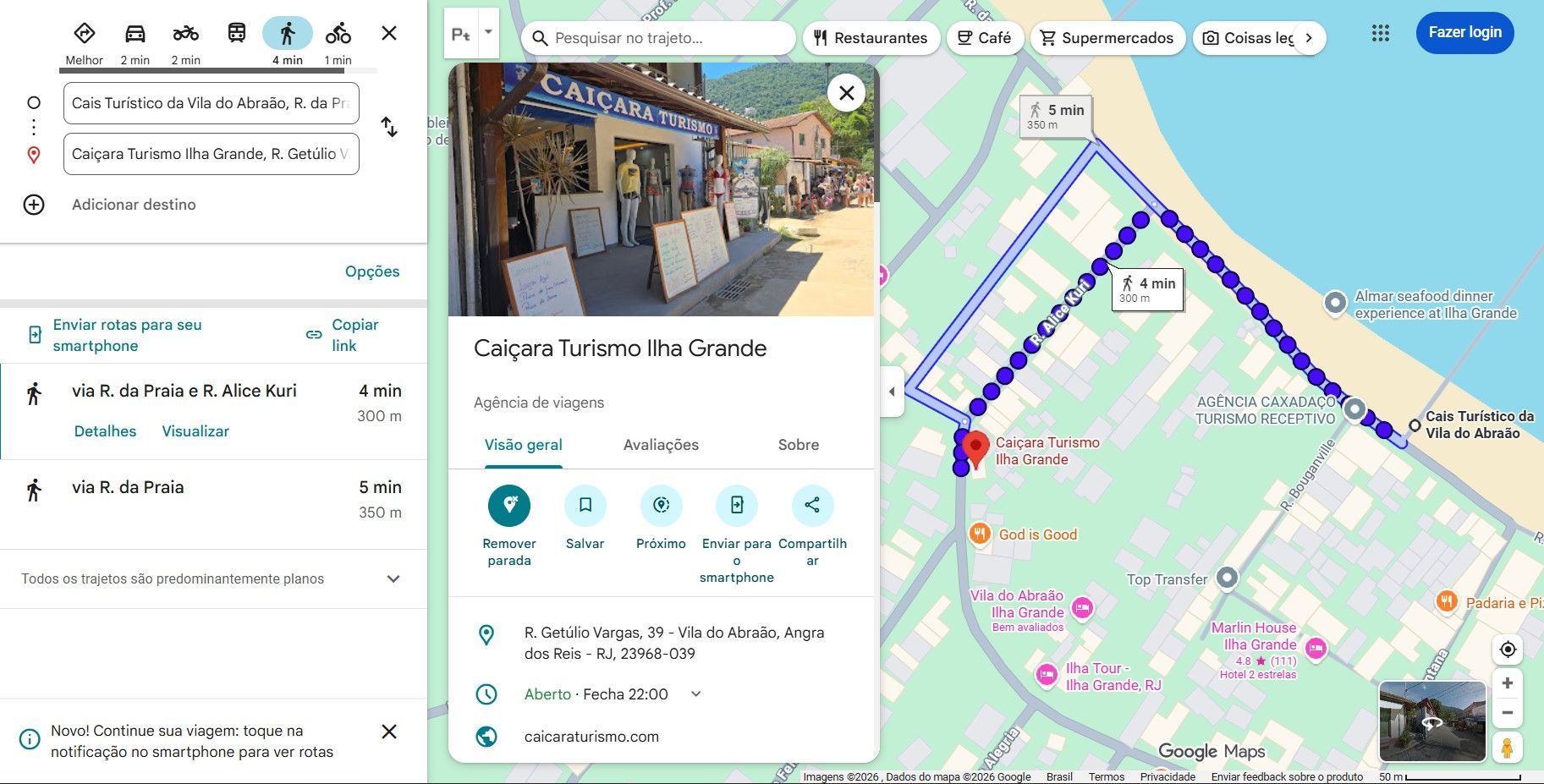Screen dimensions: 1544x784
Task: Select the 5 min route via R. da Praia
Action: pyautogui.click(x=213, y=504)
